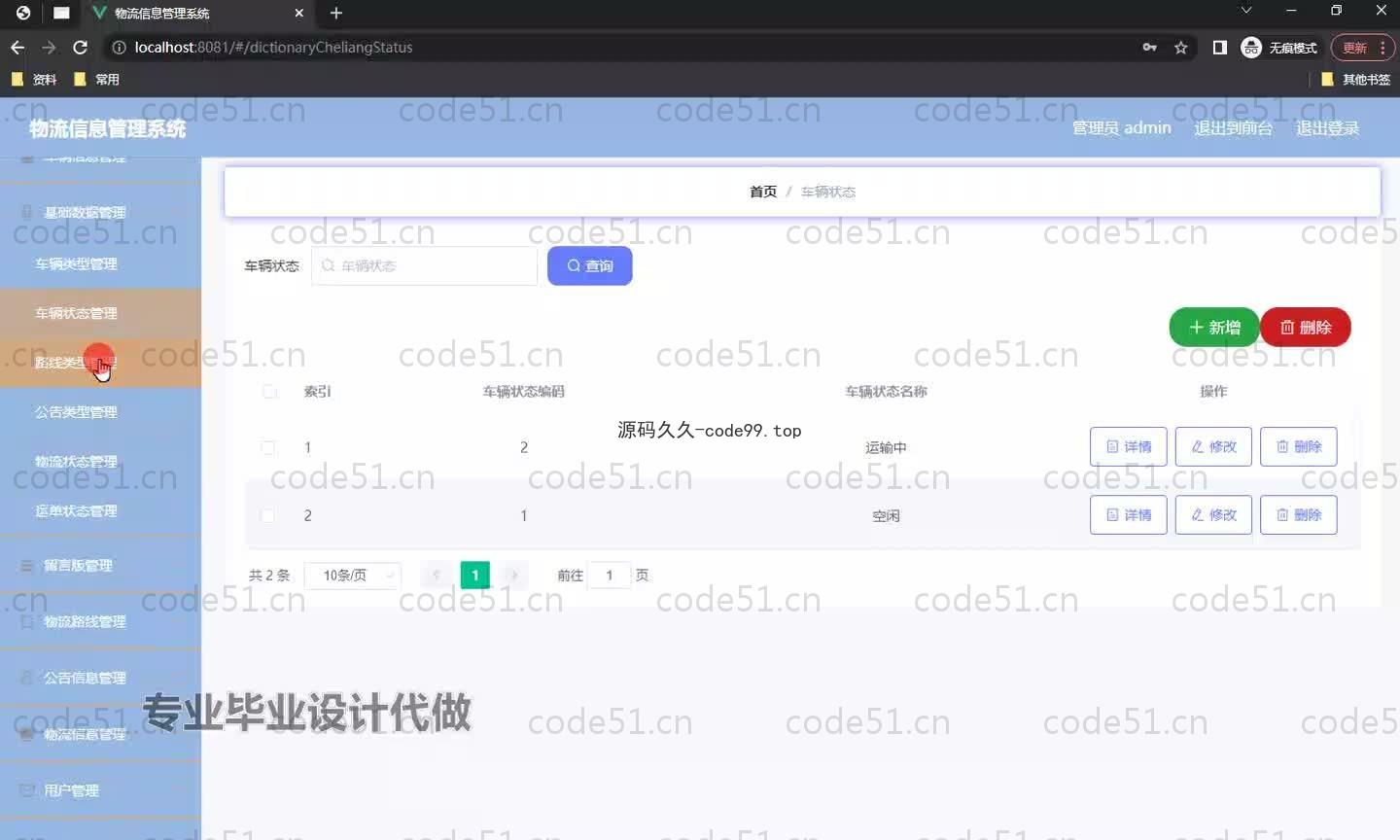Go back with the browser back arrow
The width and height of the screenshot is (1400, 840).
17,47
